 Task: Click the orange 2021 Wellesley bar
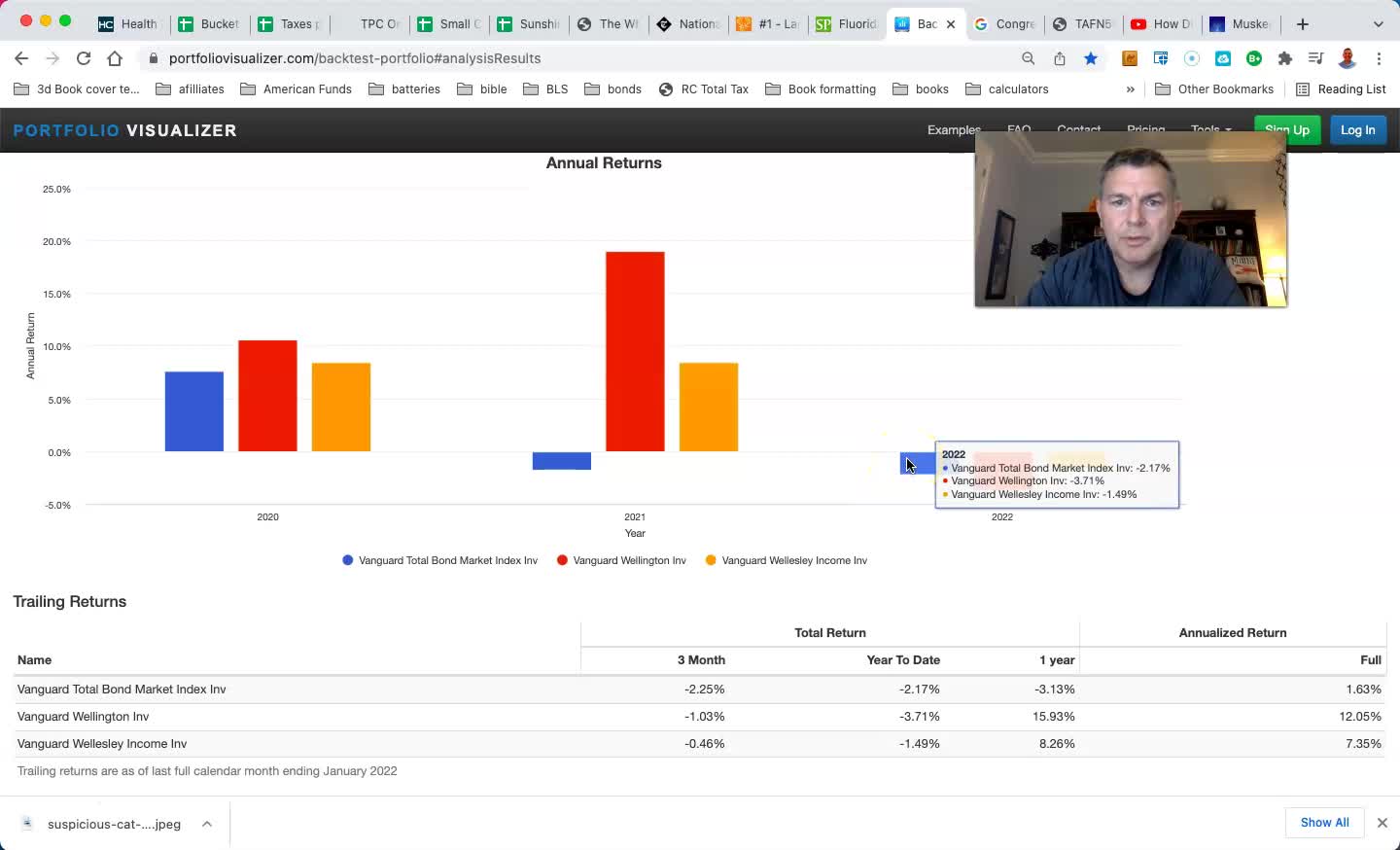pos(709,407)
